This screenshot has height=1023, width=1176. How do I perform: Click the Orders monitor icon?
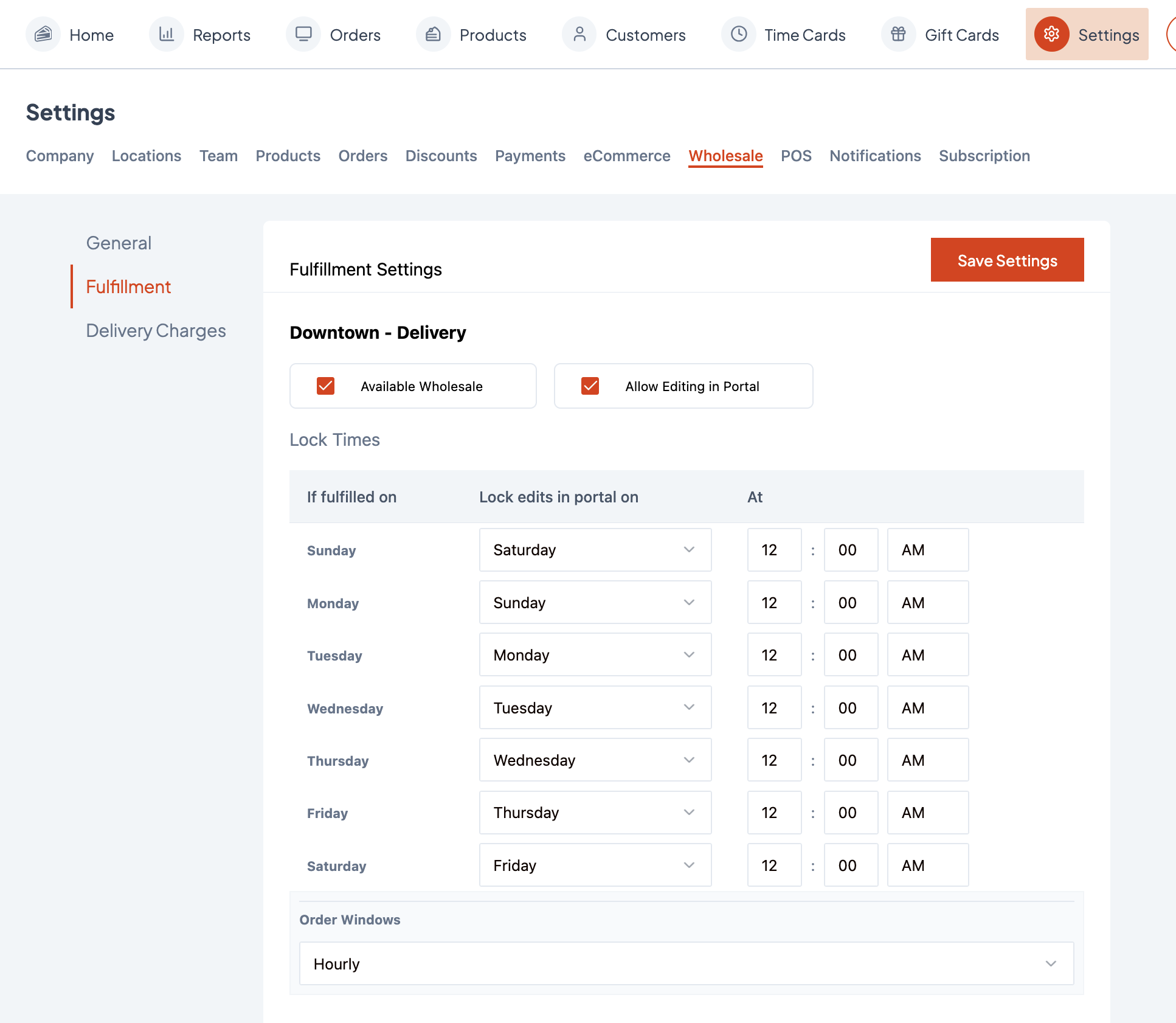tap(303, 35)
